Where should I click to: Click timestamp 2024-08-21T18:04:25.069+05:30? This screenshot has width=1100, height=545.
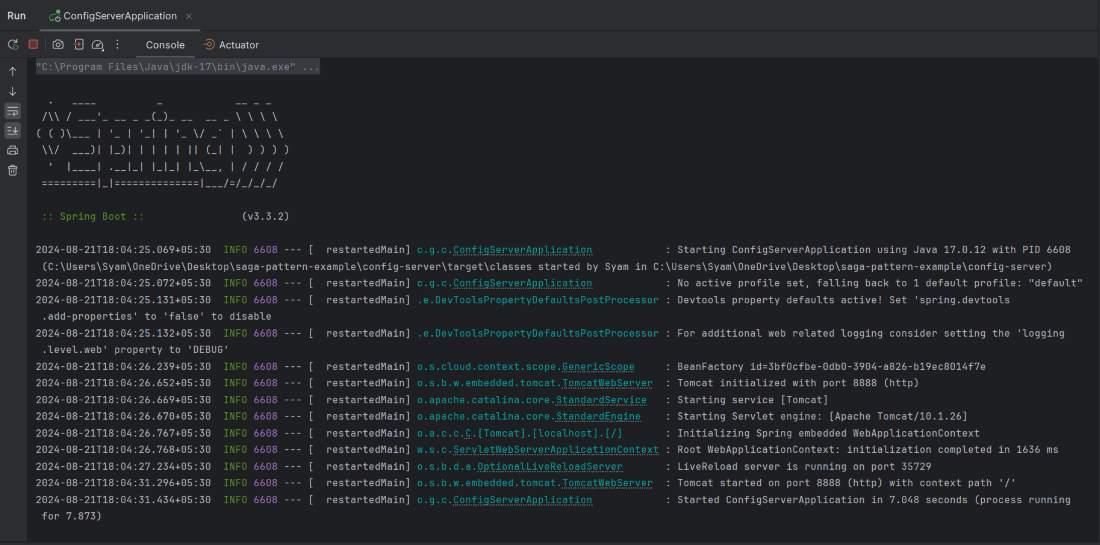tap(123, 250)
